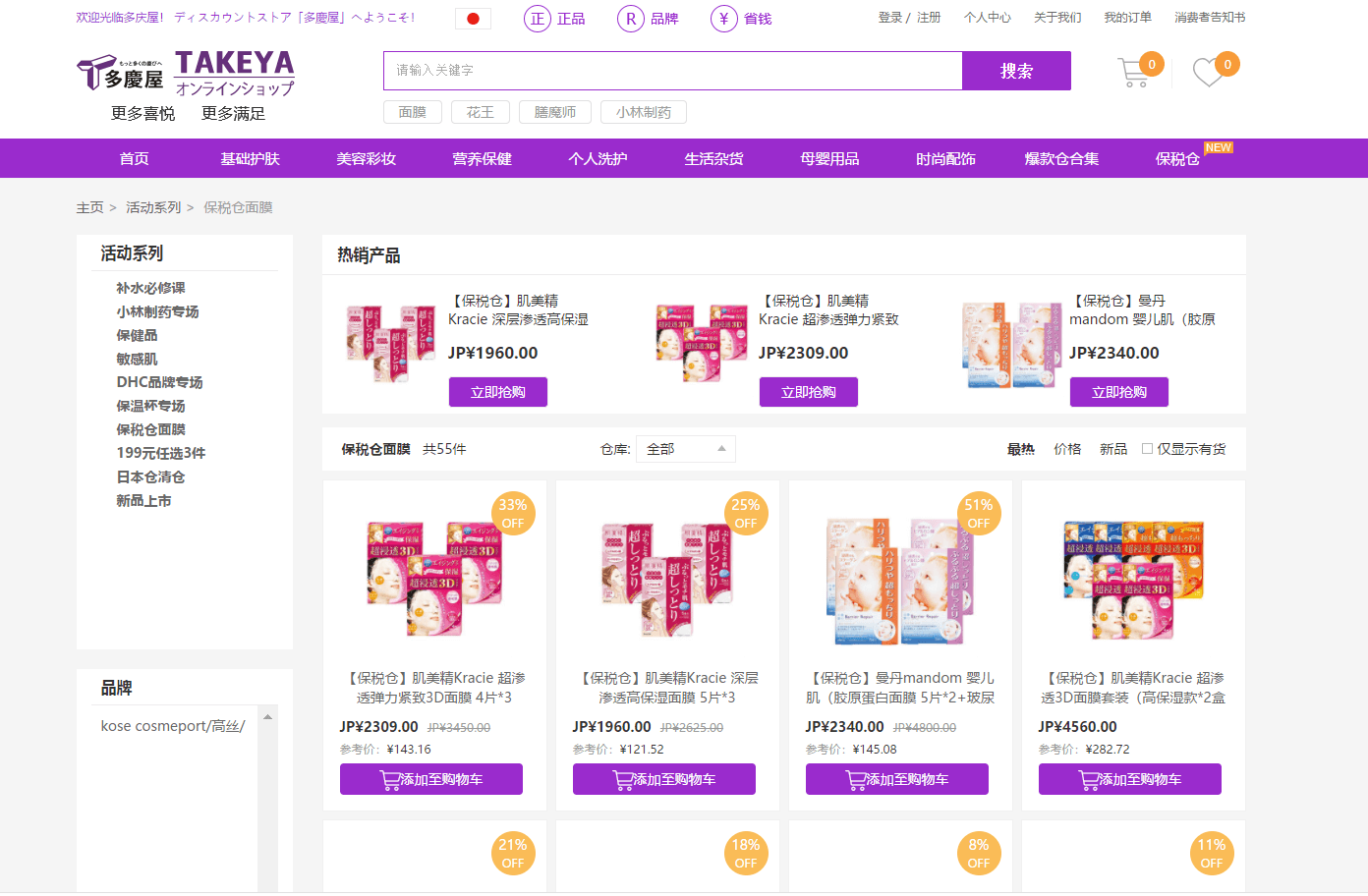Viewport: 1368px width, 896px height.
Task: Click the 21% OFF discount badge
Action: tap(513, 853)
